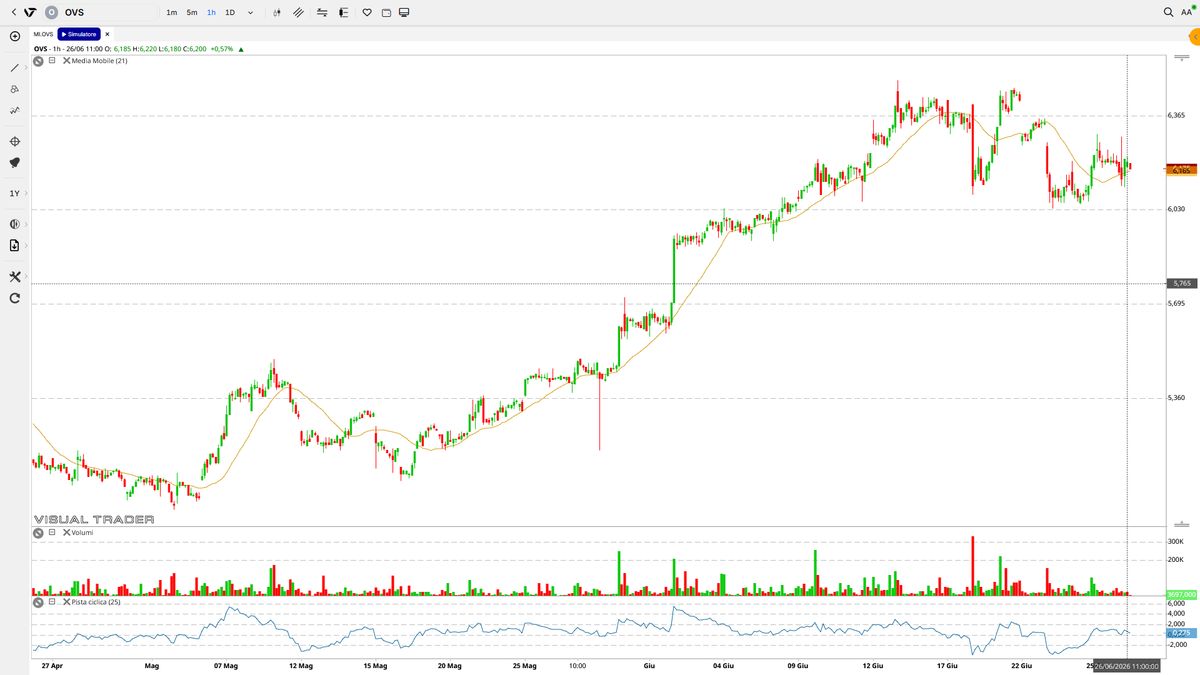The image size is (1200, 675).
Task: Select the 5m timeframe
Action: pyautogui.click(x=192, y=12)
